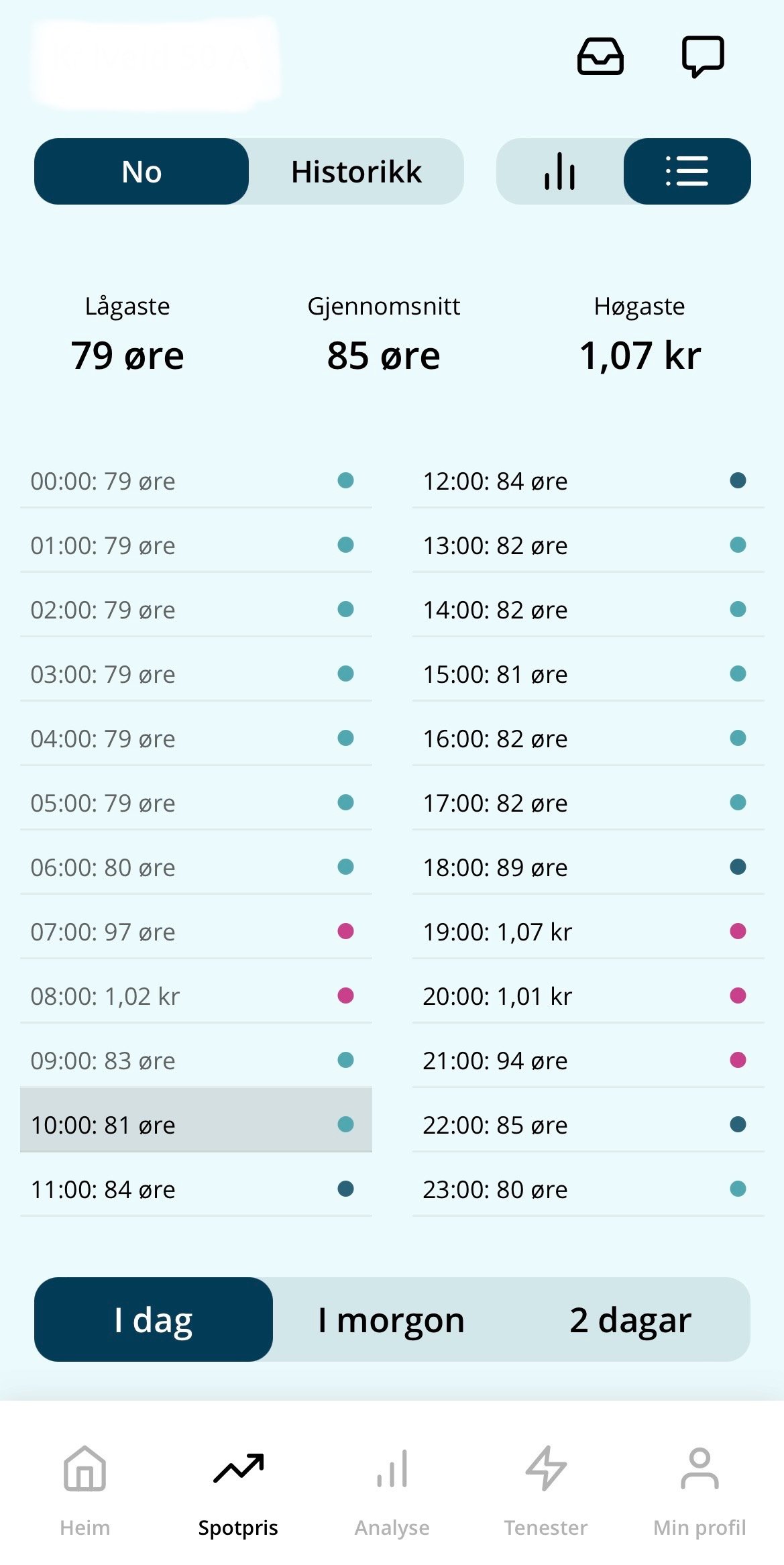Show 2 dagar prices
The image size is (784, 1565).
coord(630,1319)
